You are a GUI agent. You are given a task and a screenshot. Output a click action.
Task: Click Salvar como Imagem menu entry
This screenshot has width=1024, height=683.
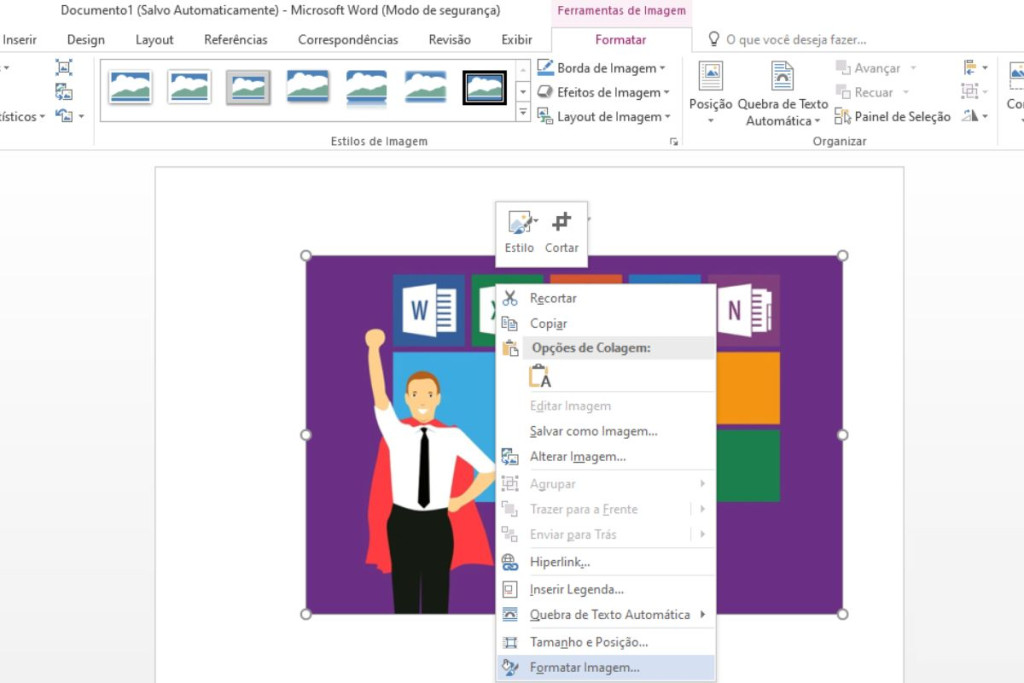coord(593,431)
